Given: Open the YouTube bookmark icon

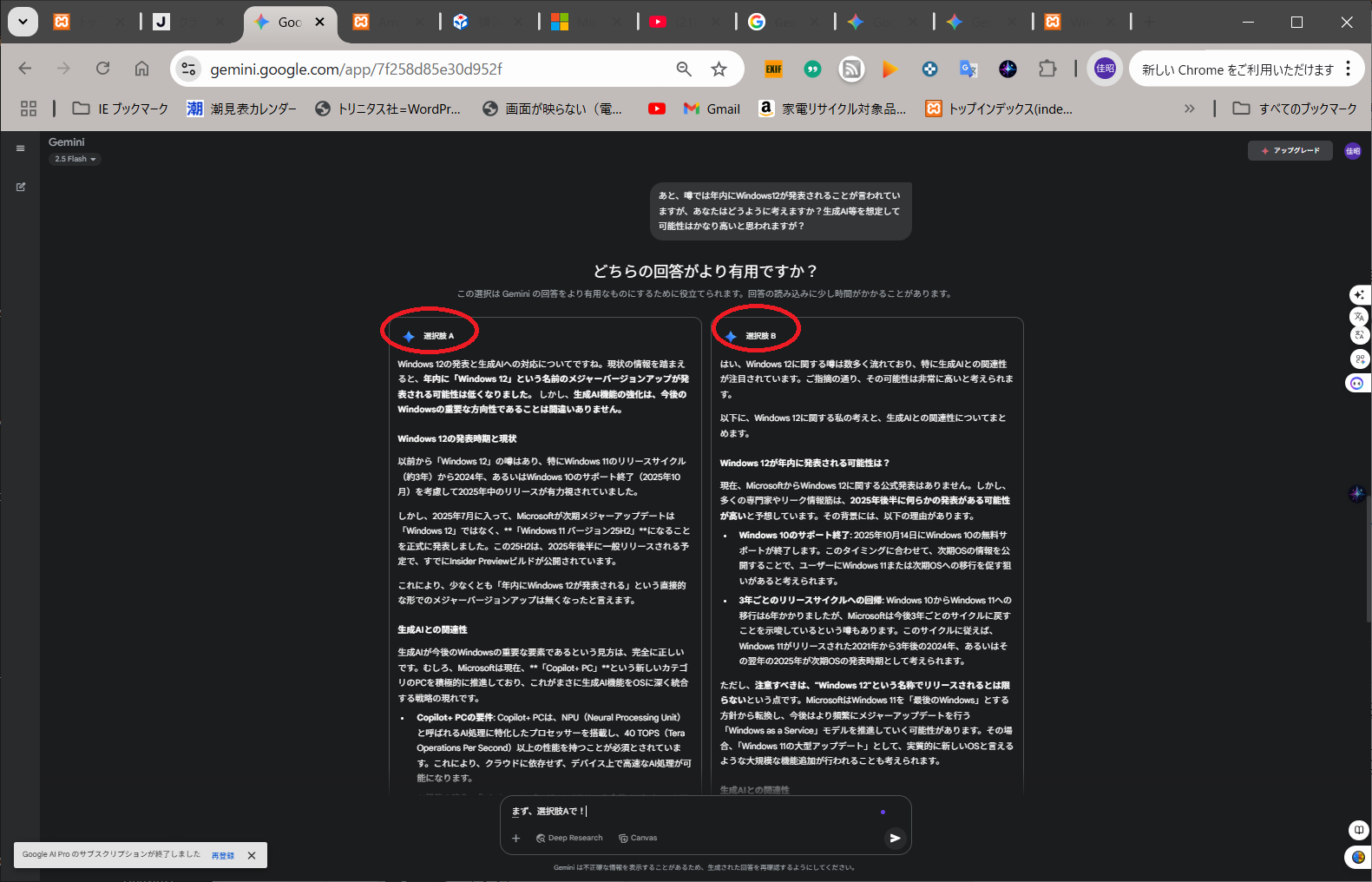Looking at the screenshot, I should (x=657, y=109).
